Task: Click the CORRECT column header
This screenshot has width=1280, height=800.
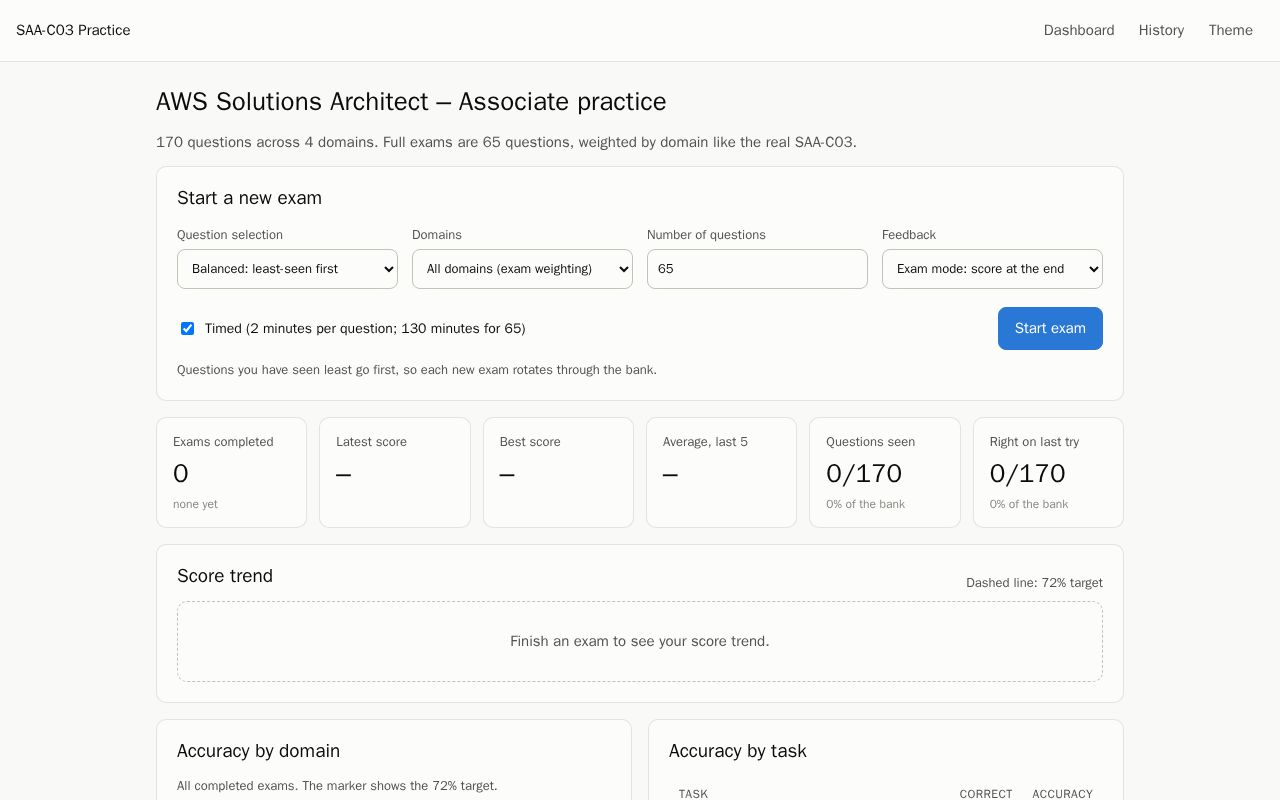Action: (986, 794)
